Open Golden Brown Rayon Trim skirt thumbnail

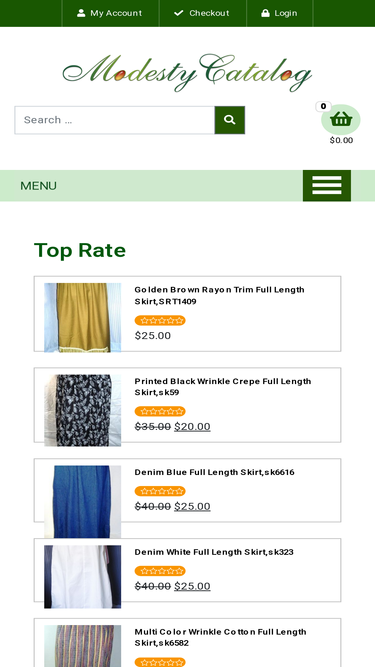click(82, 317)
